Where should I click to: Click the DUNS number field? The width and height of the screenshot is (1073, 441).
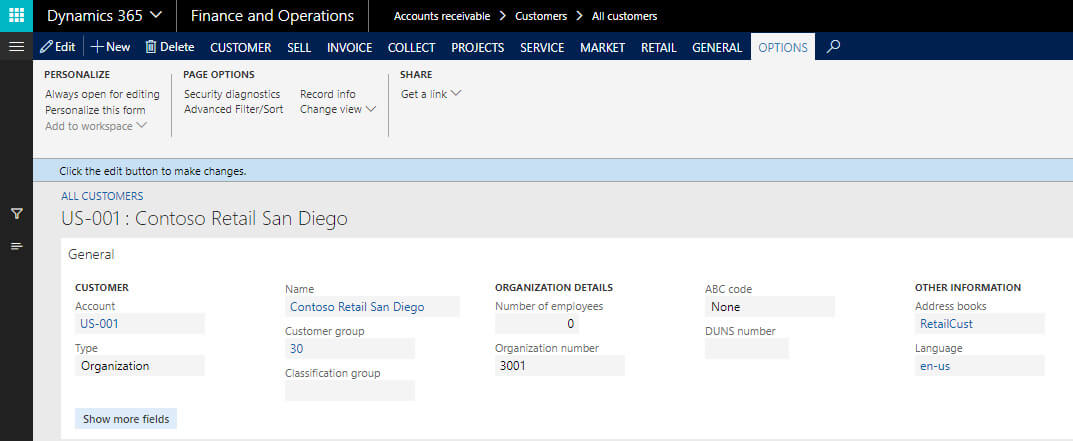pos(747,349)
